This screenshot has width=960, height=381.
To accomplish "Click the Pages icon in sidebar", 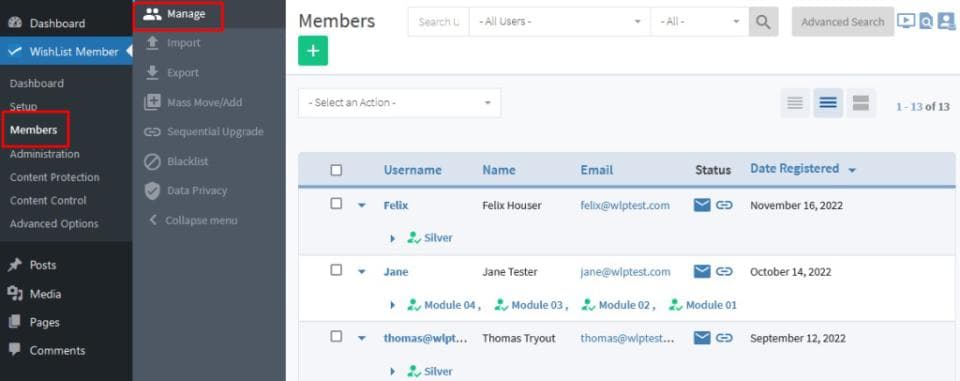I will (x=15, y=322).
